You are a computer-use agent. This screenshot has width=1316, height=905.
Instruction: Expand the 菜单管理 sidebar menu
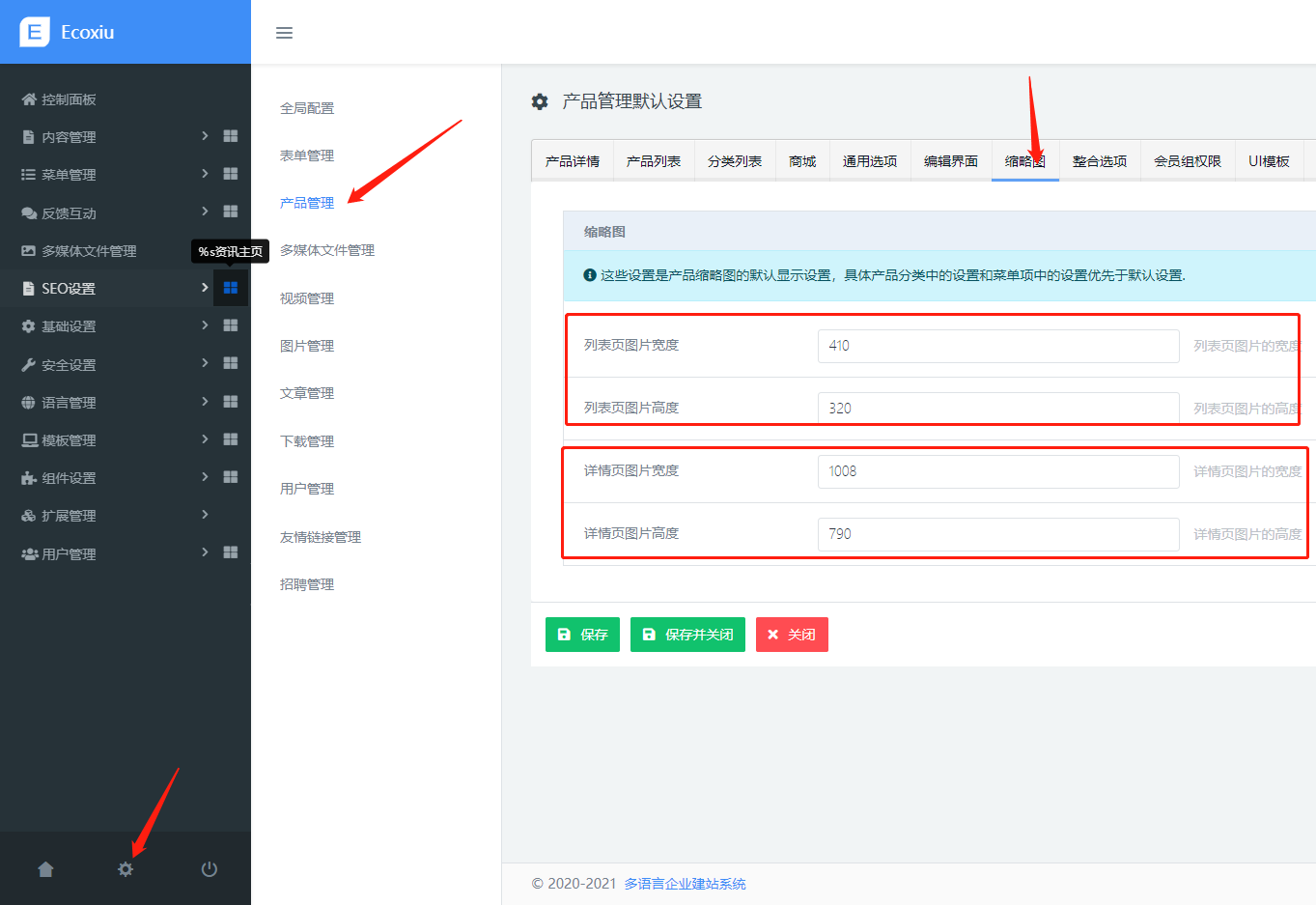[x=205, y=174]
